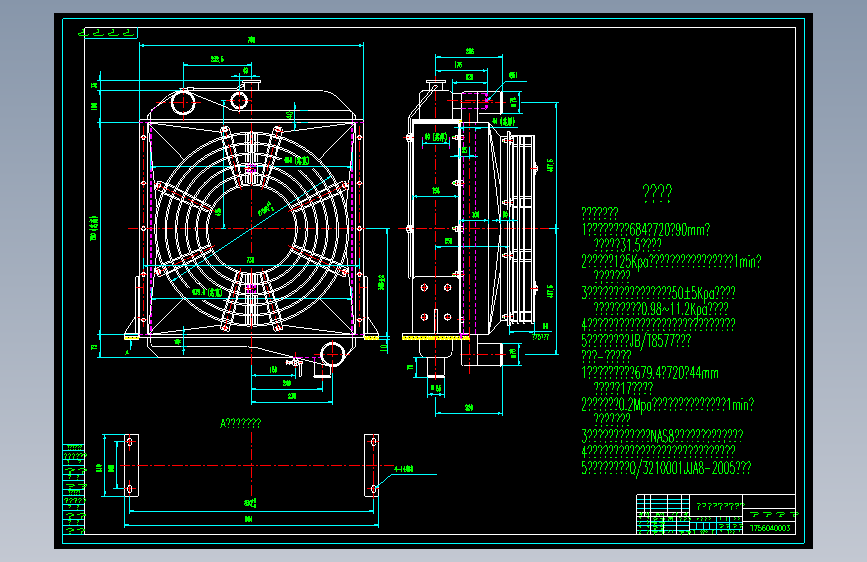867x562 pixels.
Task: Select the note line containing 31.5
Action: point(627,244)
